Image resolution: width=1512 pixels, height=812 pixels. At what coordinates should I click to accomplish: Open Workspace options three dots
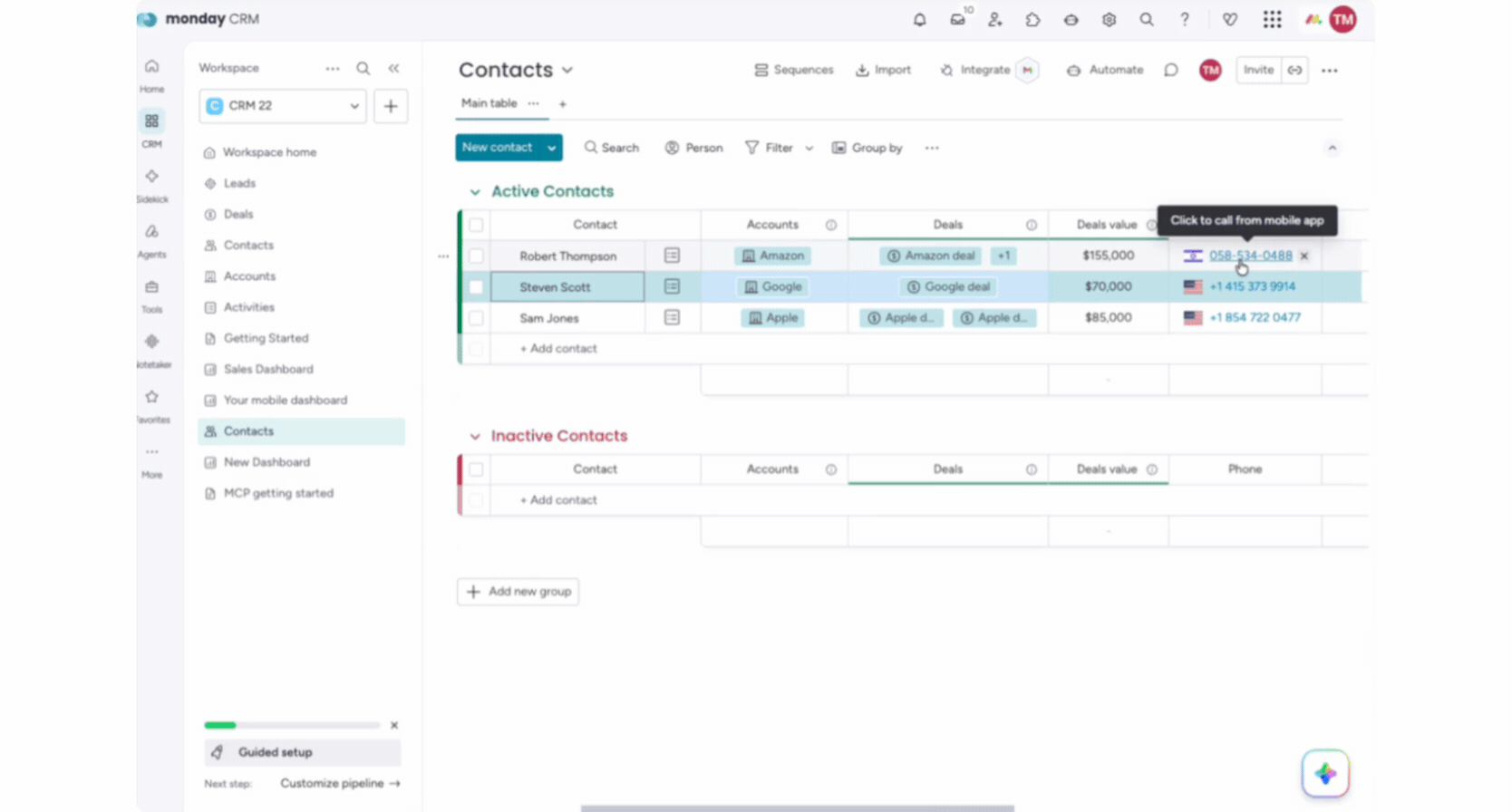[x=333, y=68]
